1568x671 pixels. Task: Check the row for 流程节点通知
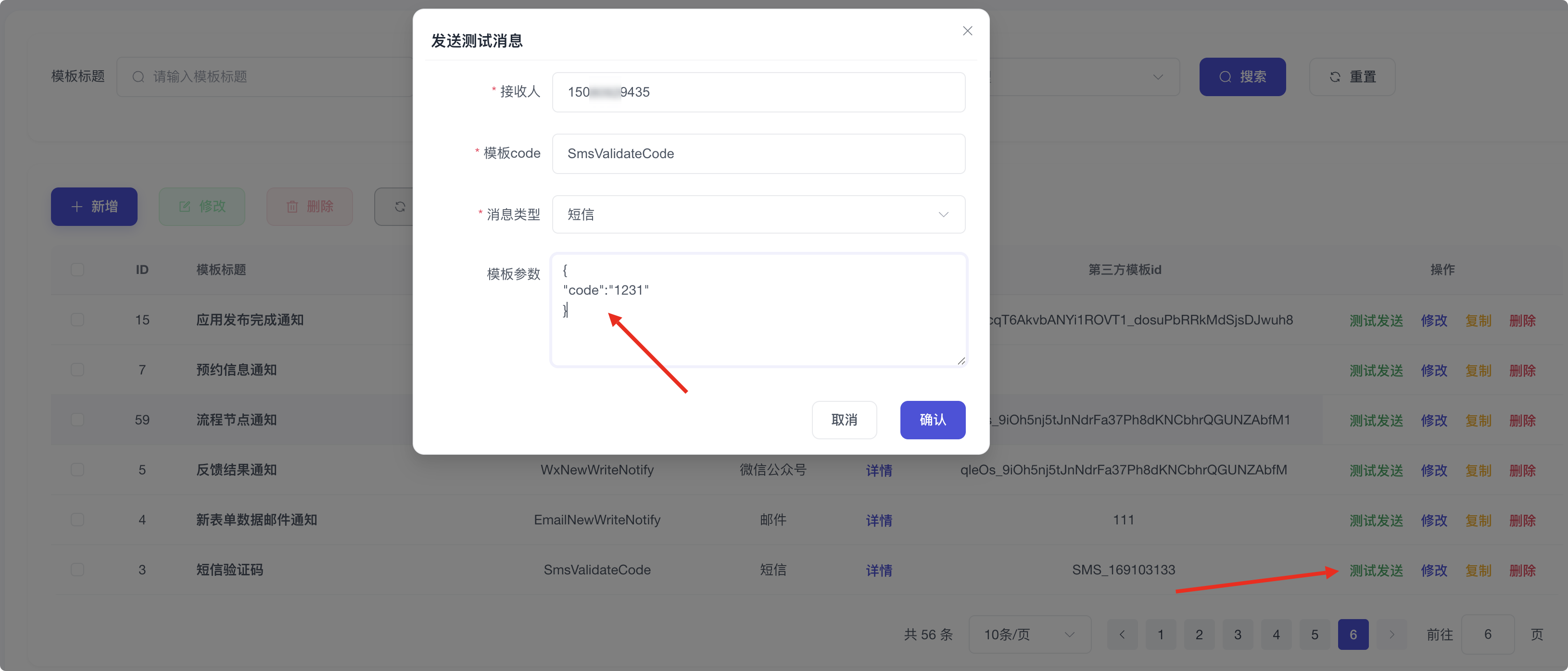(77, 420)
